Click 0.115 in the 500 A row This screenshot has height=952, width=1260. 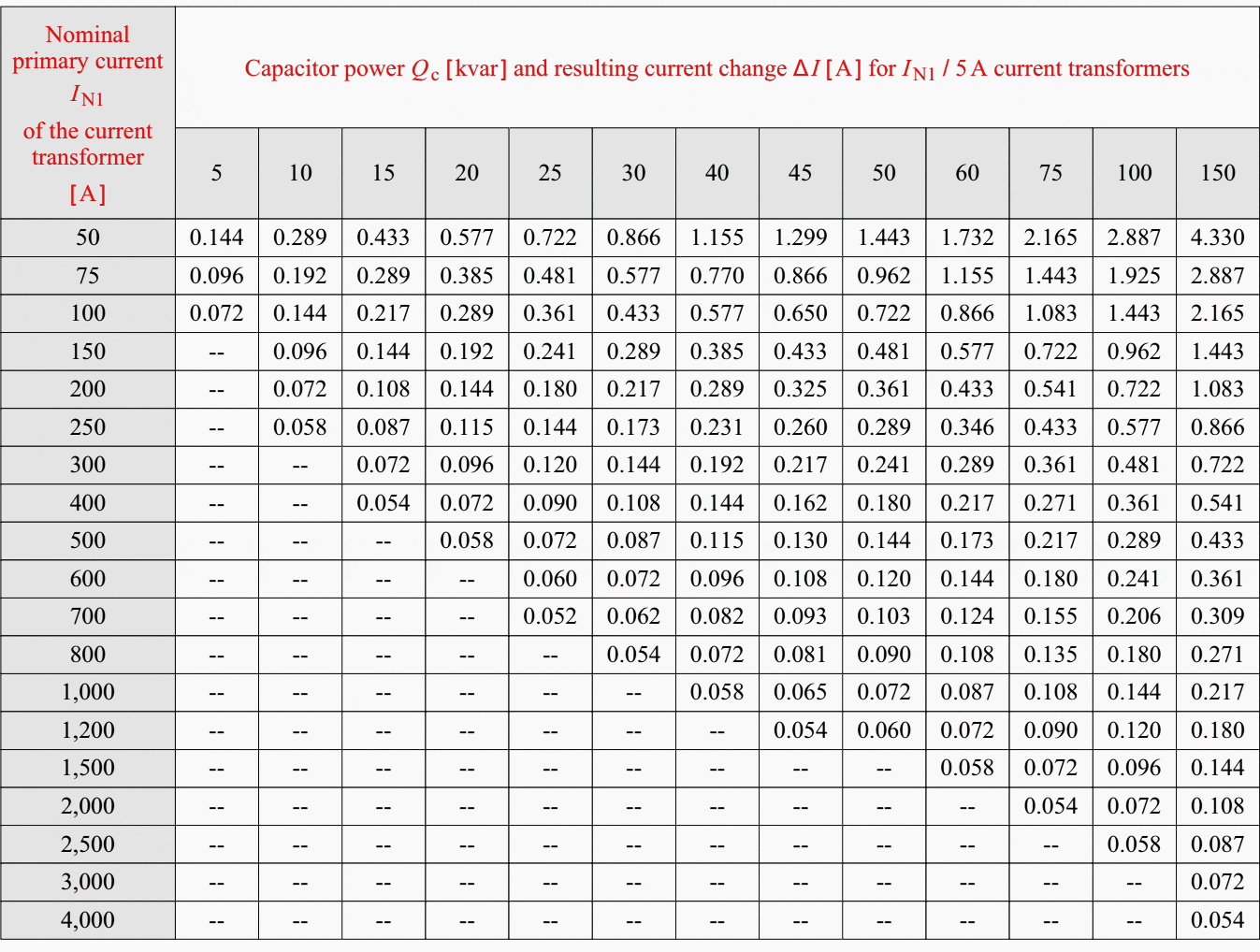click(717, 541)
